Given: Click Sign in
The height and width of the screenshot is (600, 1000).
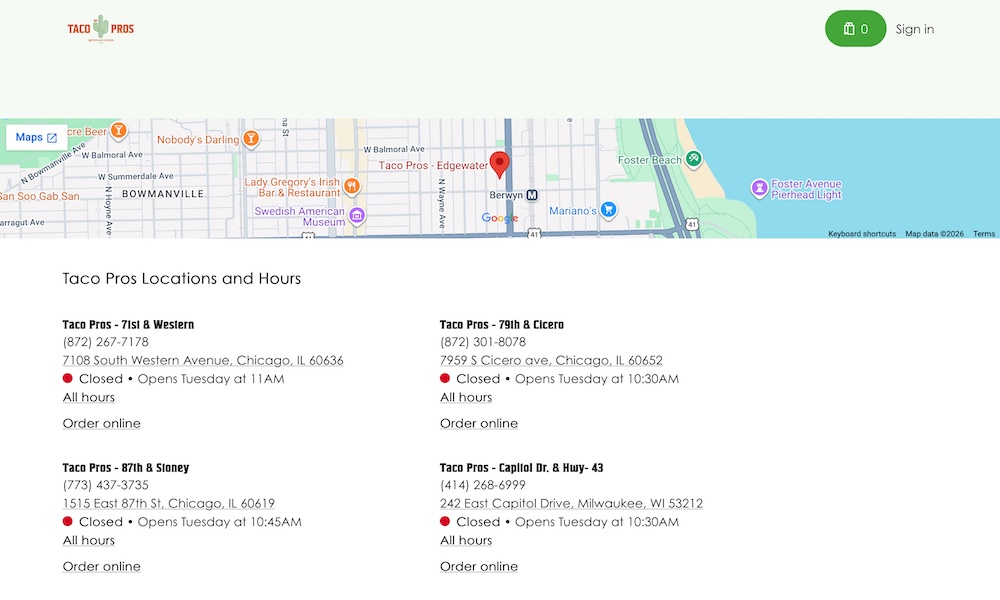Looking at the screenshot, I should (x=915, y=29).
